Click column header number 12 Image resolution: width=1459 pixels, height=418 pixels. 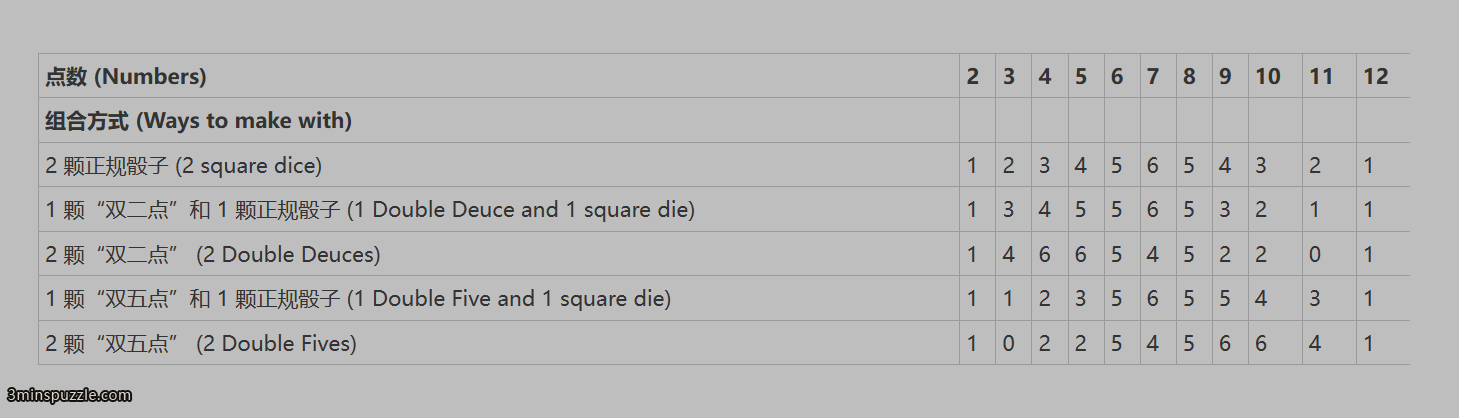tap(1376, 76)
